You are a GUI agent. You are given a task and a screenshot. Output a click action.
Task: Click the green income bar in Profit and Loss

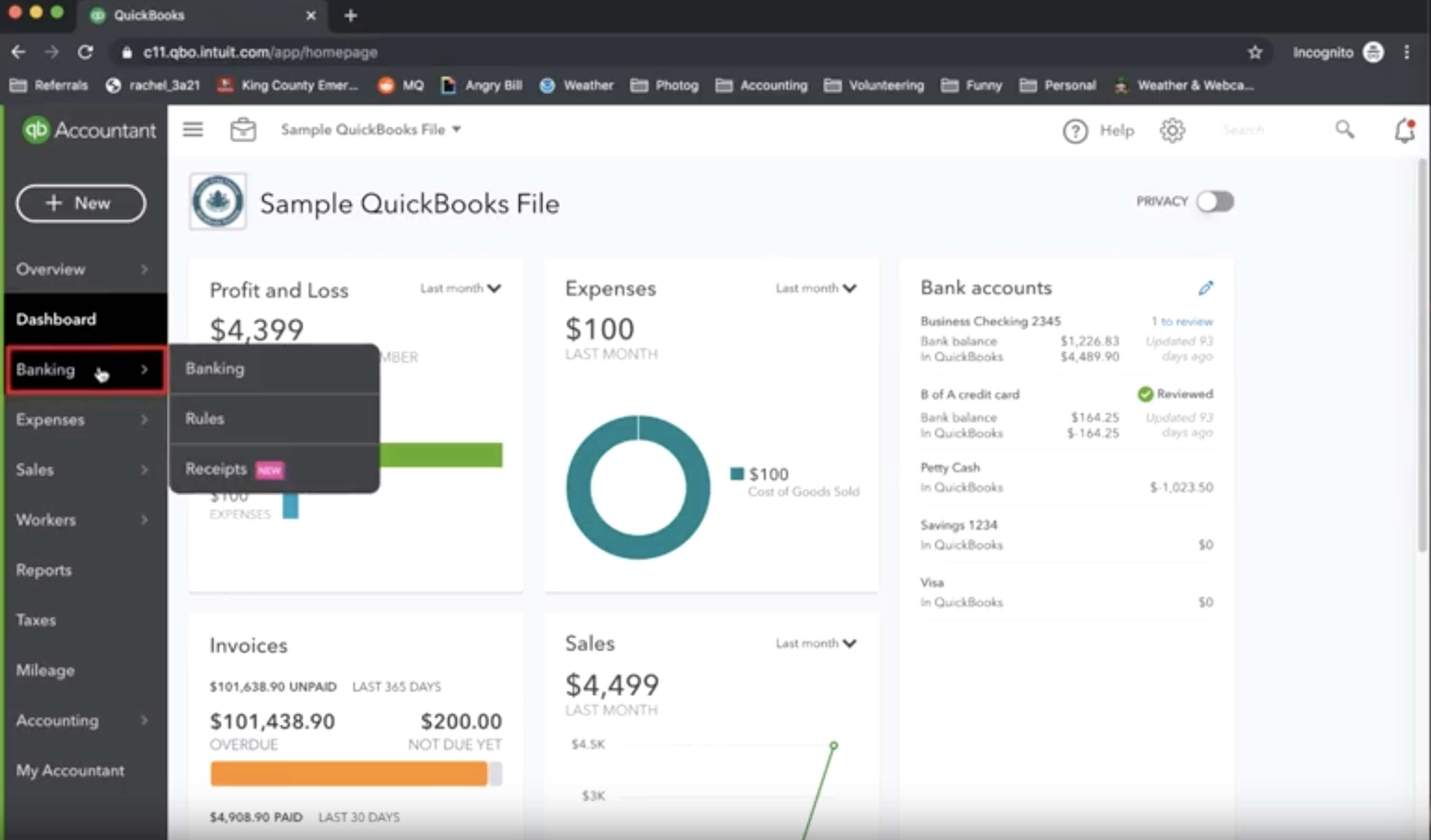pyautogui.click(x=441, y=455)
